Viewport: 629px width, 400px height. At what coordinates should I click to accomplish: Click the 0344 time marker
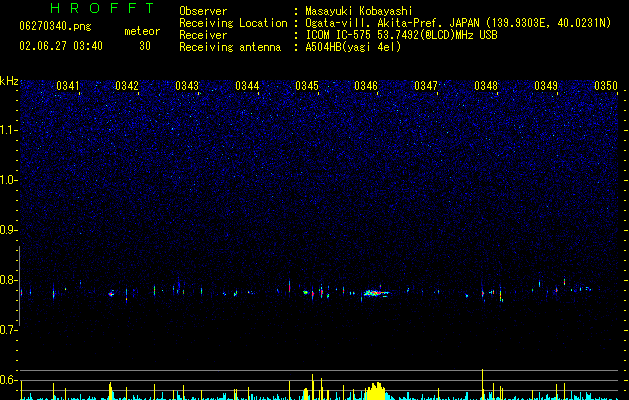(247, 86)
